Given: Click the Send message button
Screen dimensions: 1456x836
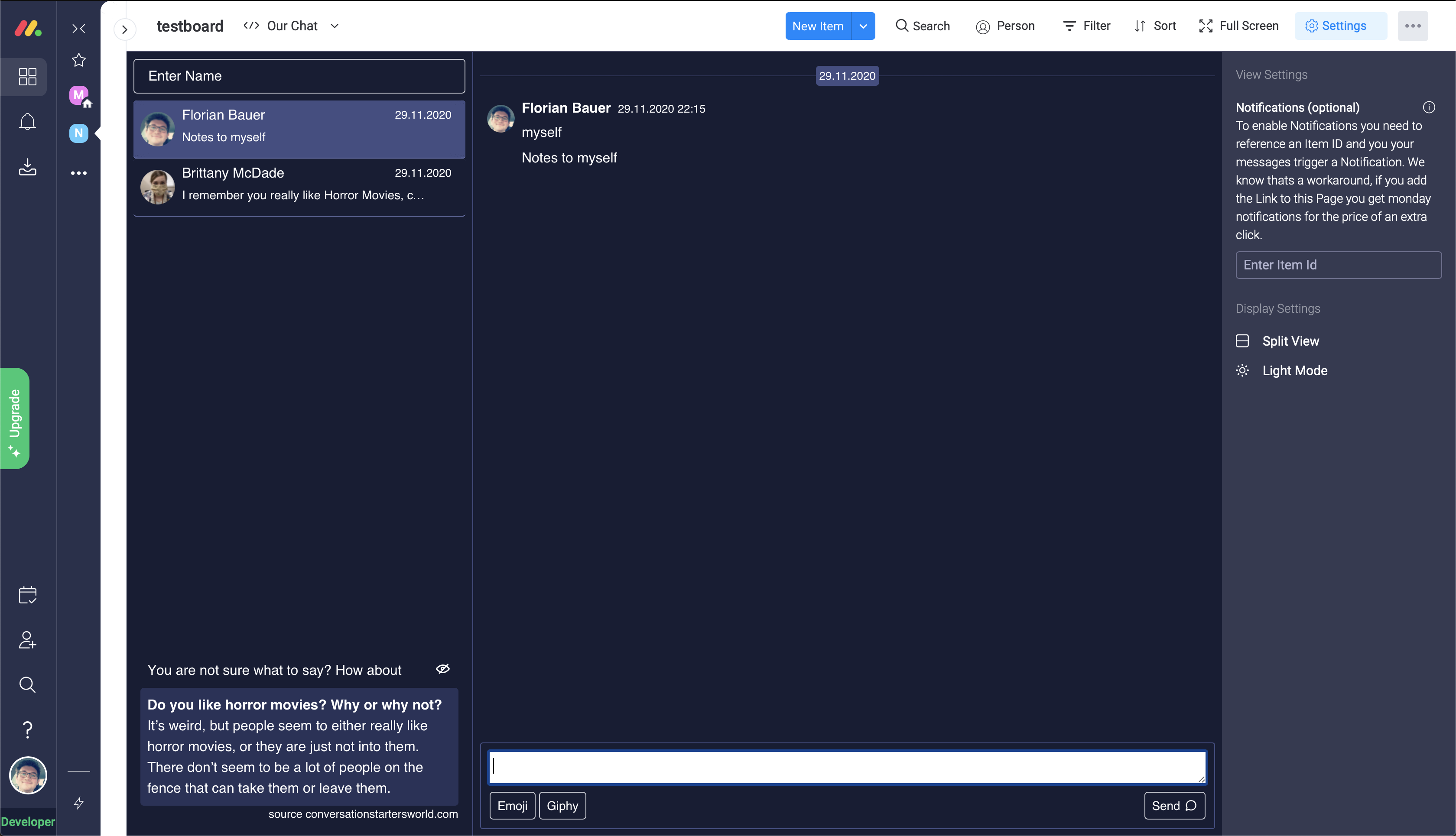Looking at the screenshot, I should tap(1174, 806).
